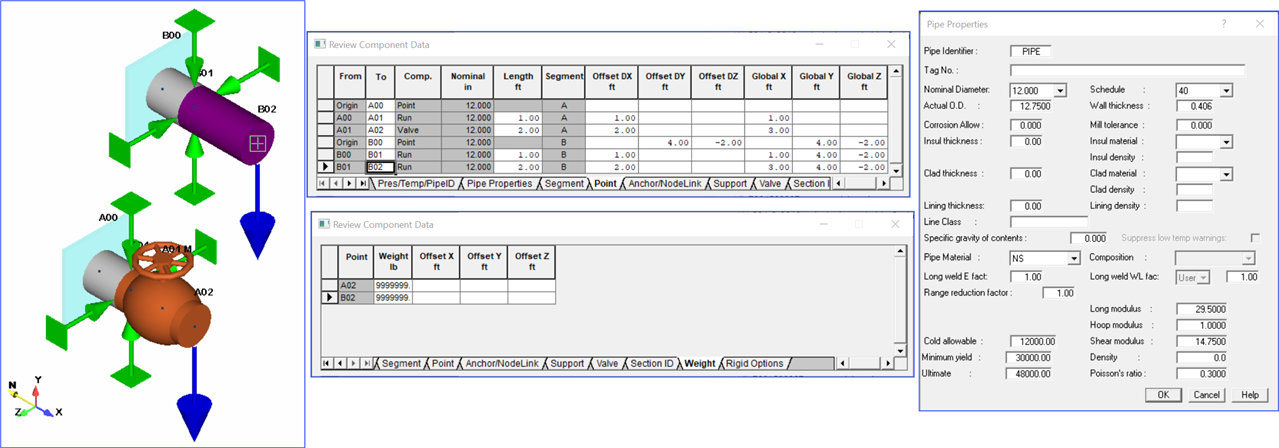
Task: Click the Valve cell in Comp. column
Action: [417, 130]
